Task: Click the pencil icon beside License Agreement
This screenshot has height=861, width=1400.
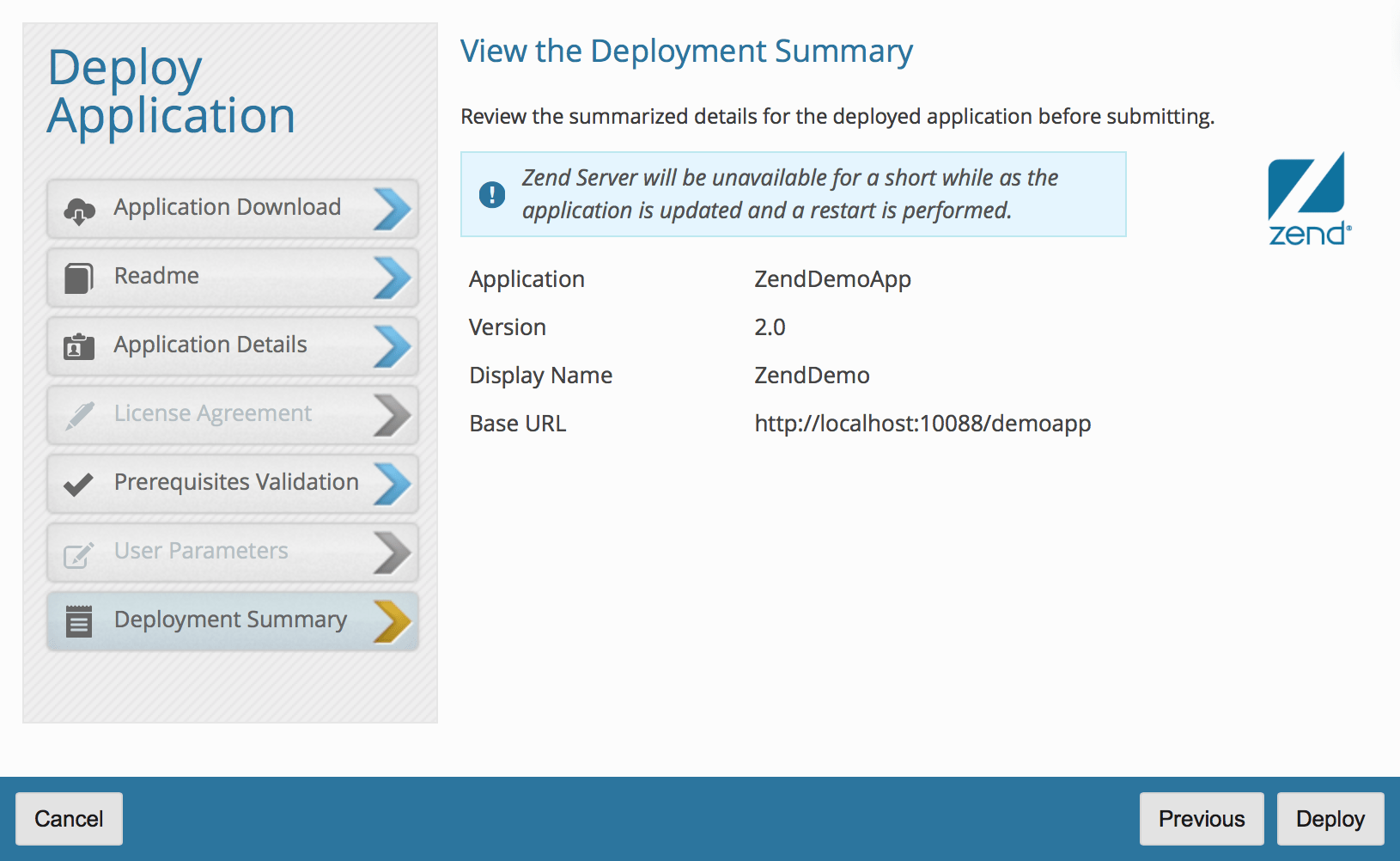Action: [79, 416]
